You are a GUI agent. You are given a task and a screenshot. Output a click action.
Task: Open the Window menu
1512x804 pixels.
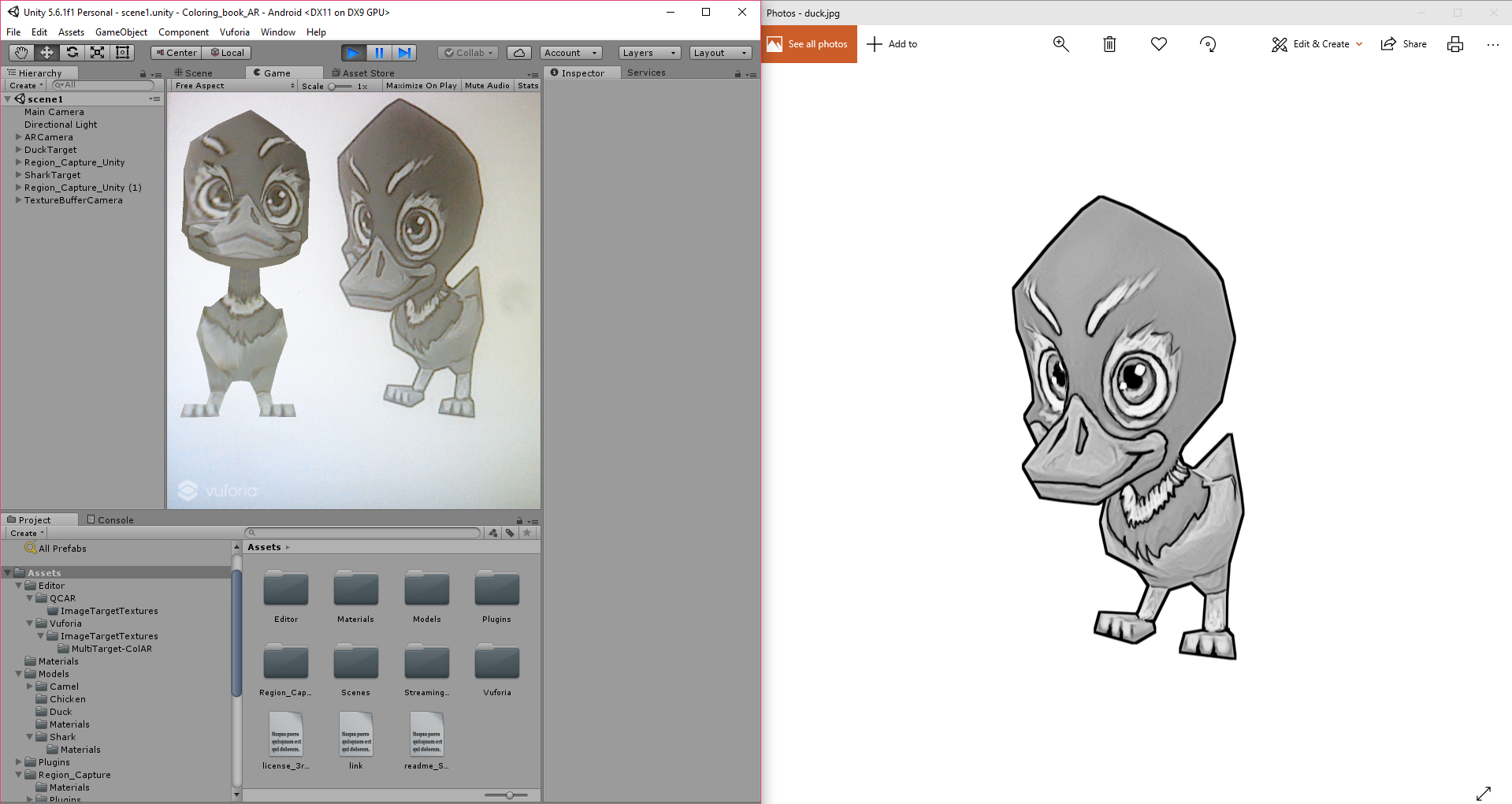[278, 32]
